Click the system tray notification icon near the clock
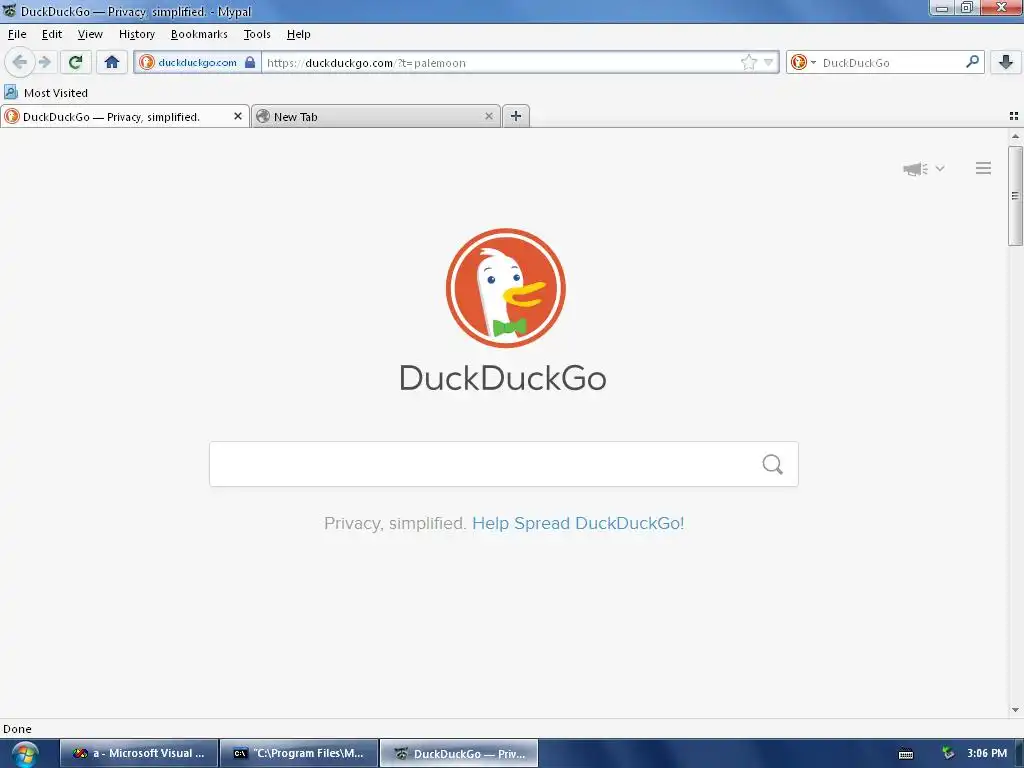 point(948,753)
